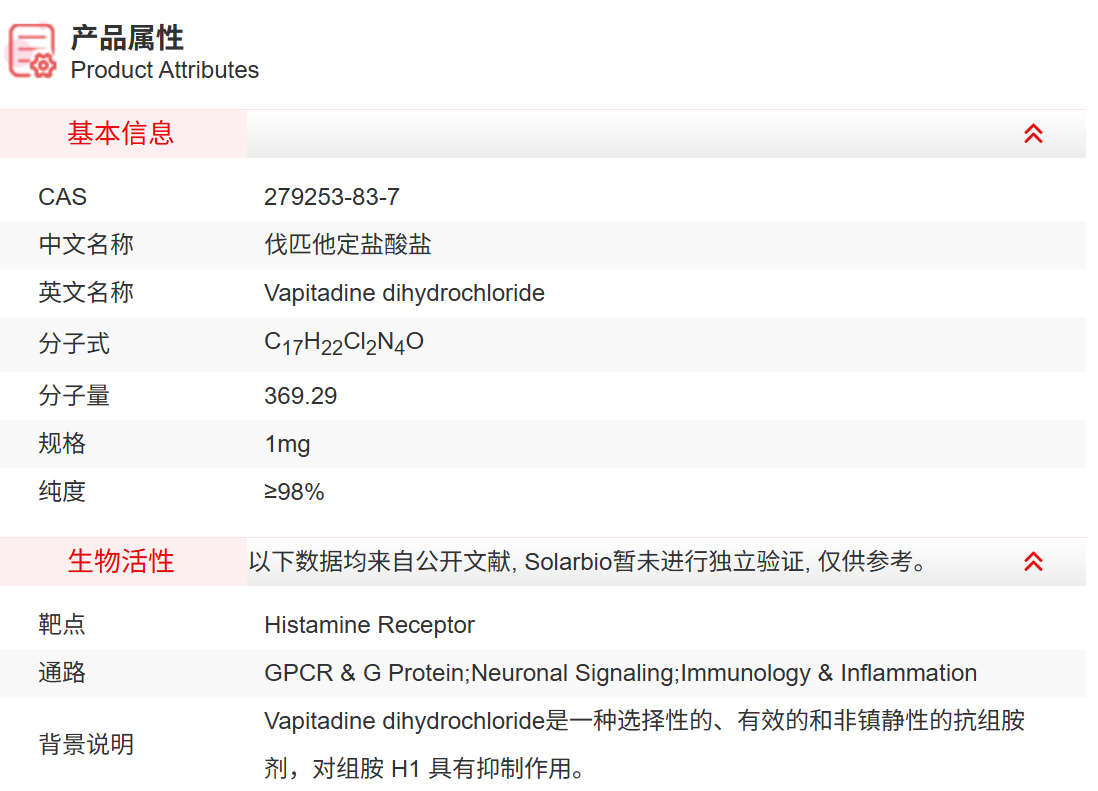Click the molecular formula C17H22Cl2N4O value
Viewport: 1098px width, 791px height.
(x=344, y=341)
